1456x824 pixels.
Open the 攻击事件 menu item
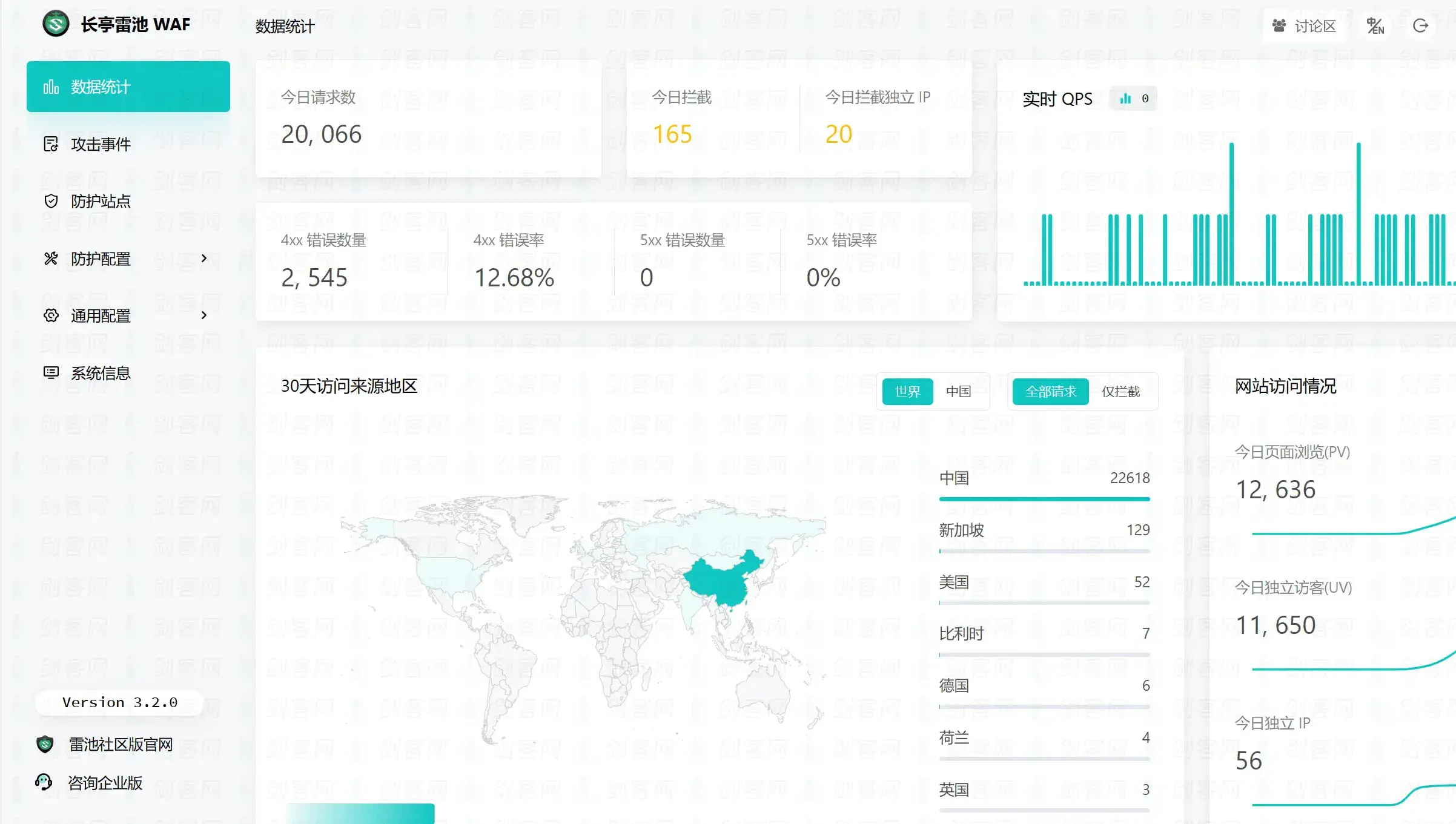pos(128,144)
